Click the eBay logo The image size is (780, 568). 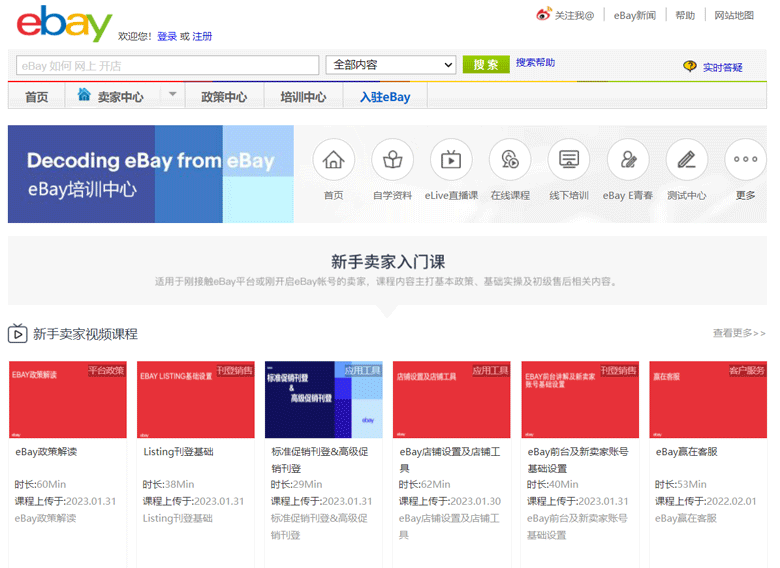point(65,23)
